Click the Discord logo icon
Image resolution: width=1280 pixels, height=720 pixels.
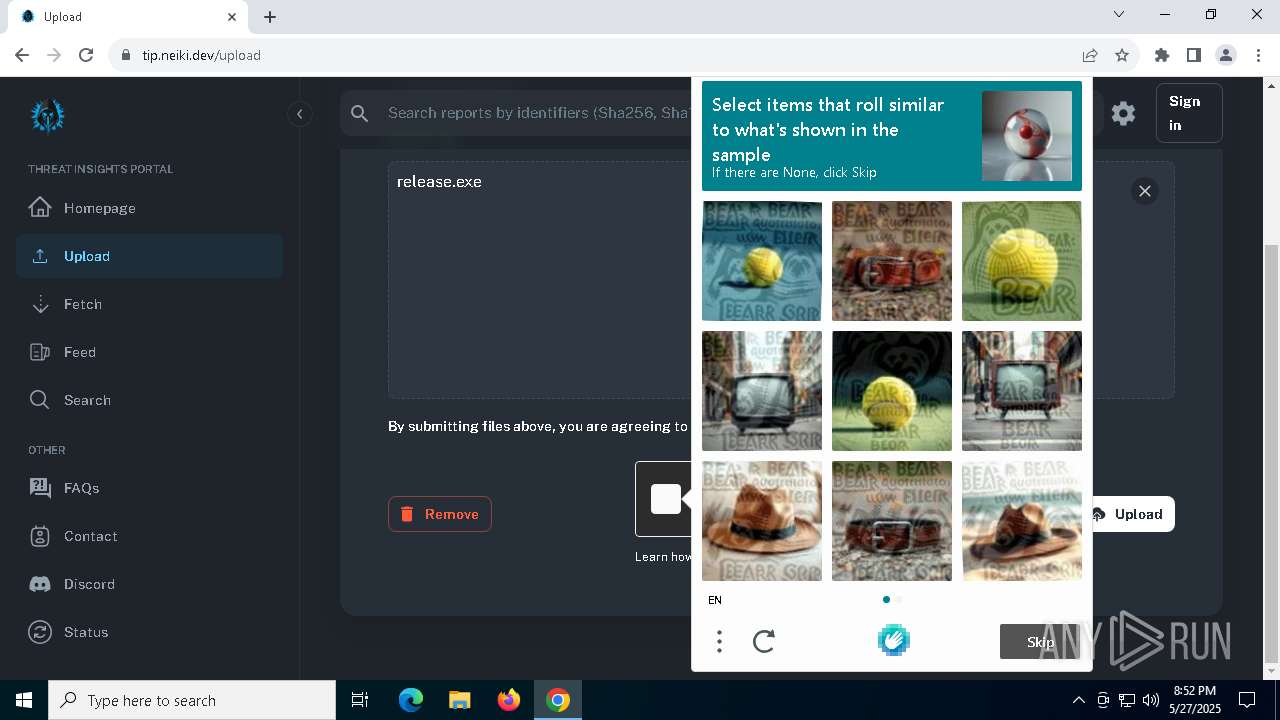(40, 584)
